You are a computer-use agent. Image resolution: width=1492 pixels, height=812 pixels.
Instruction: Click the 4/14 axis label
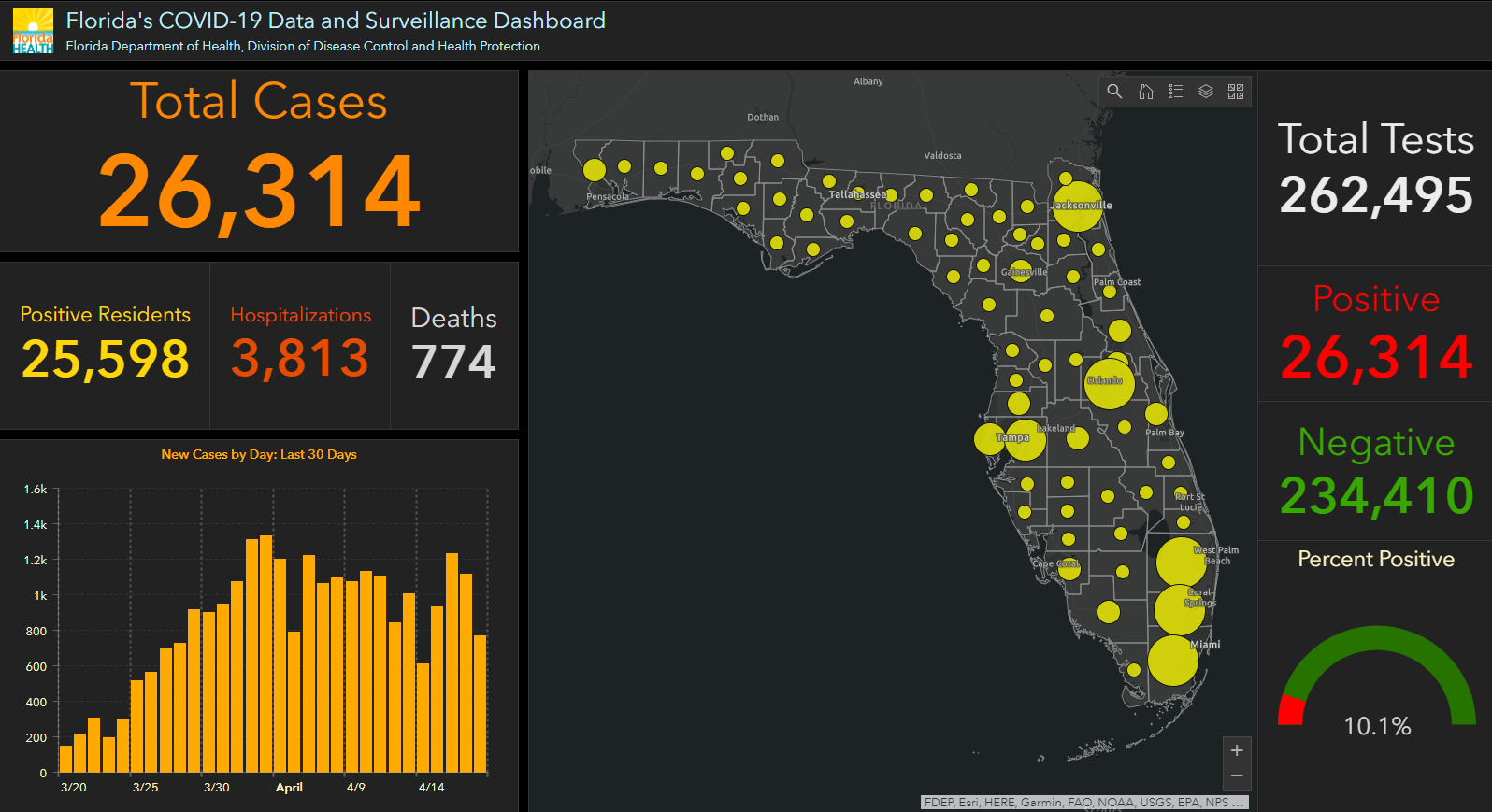(431, 788)
